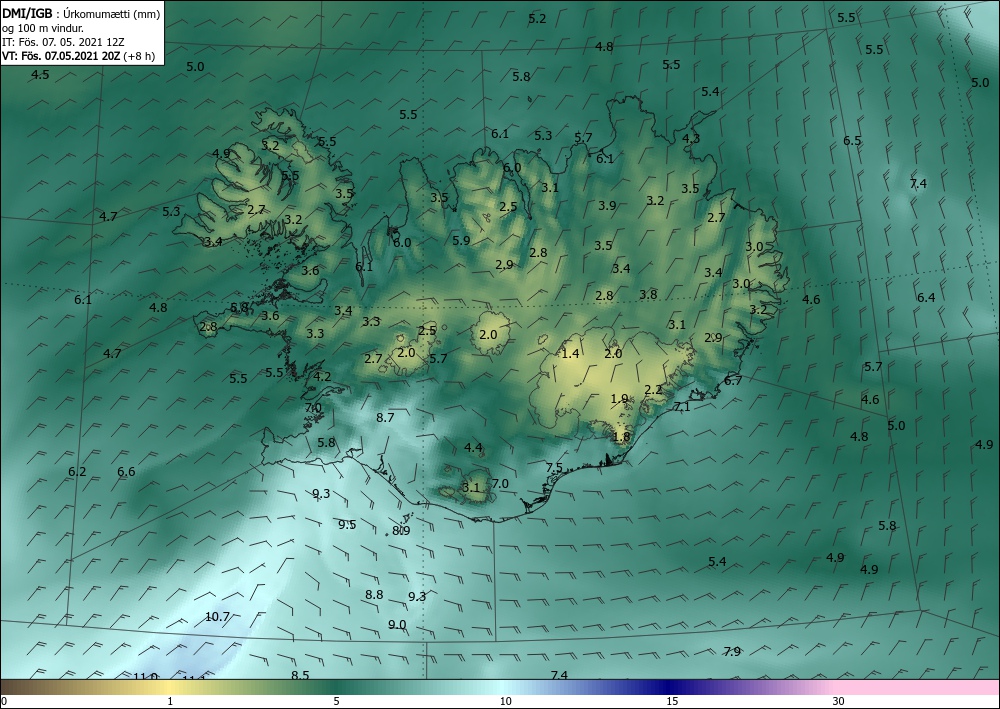The height and width of the screenshot is (709, 1000).
Task: Click the 6.5 value in the northeast ocean
Action: (x=852, y=140)
